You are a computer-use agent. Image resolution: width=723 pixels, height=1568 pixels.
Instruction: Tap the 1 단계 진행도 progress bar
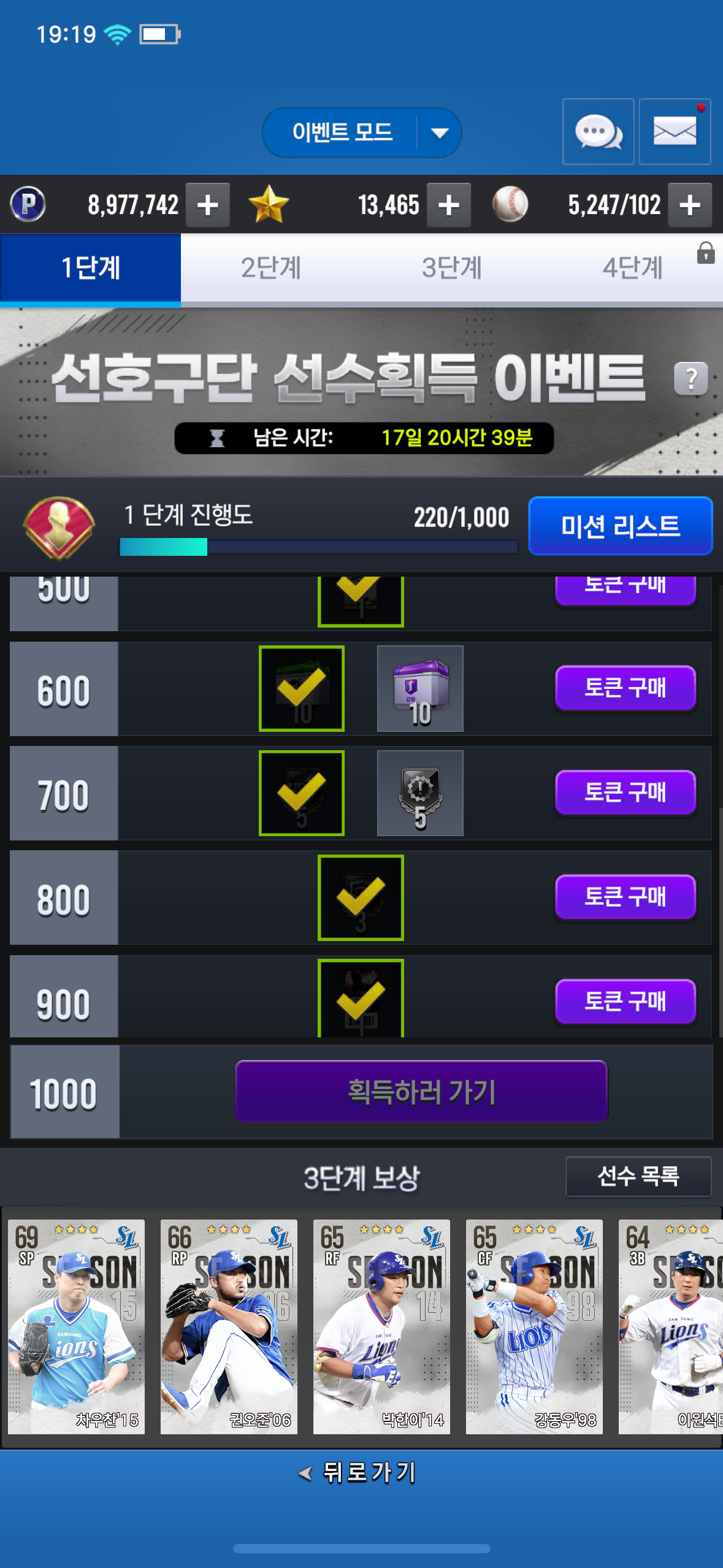318,547
